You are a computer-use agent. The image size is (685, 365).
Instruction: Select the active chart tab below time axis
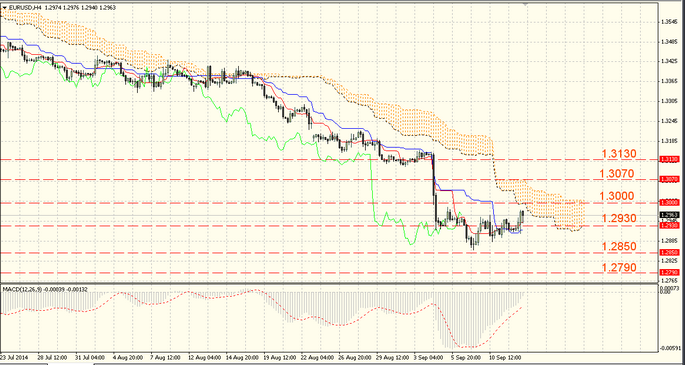click(70, 363)
